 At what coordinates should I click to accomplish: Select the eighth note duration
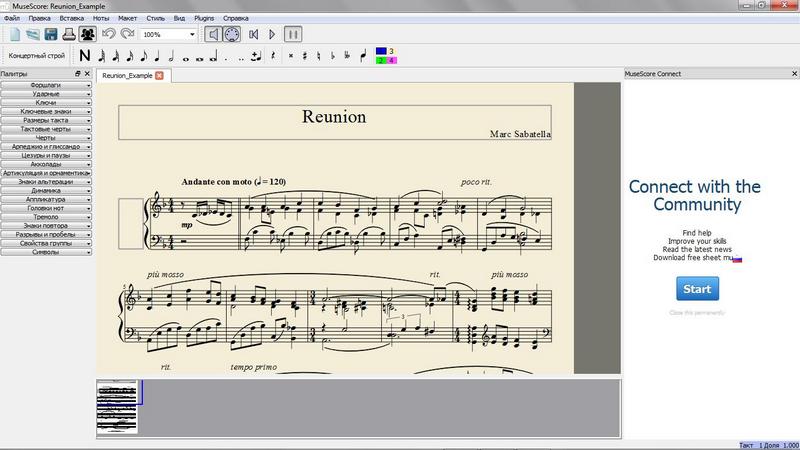click(143, 56)
